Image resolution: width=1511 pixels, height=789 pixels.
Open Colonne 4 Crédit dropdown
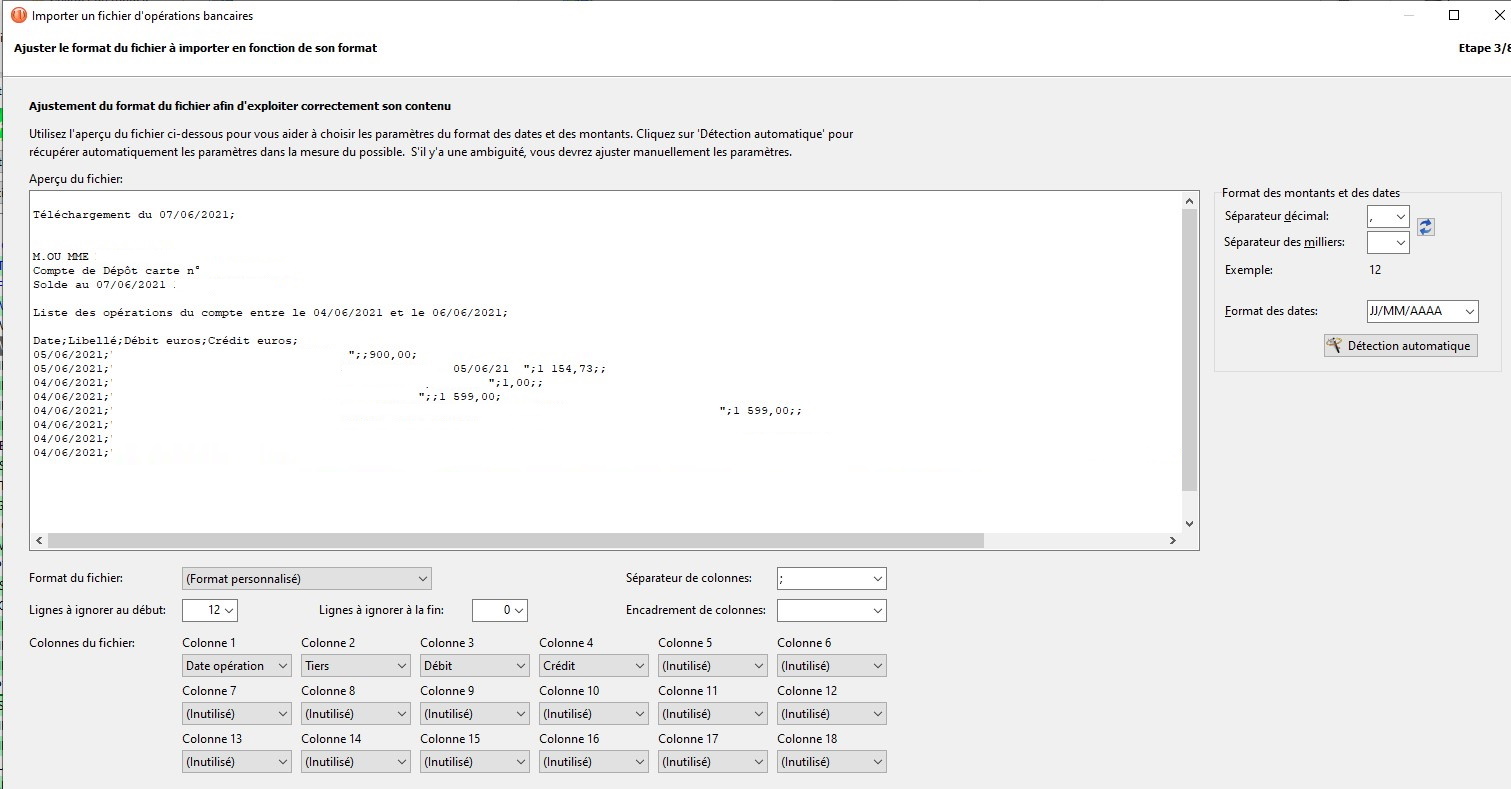(593, 666)
